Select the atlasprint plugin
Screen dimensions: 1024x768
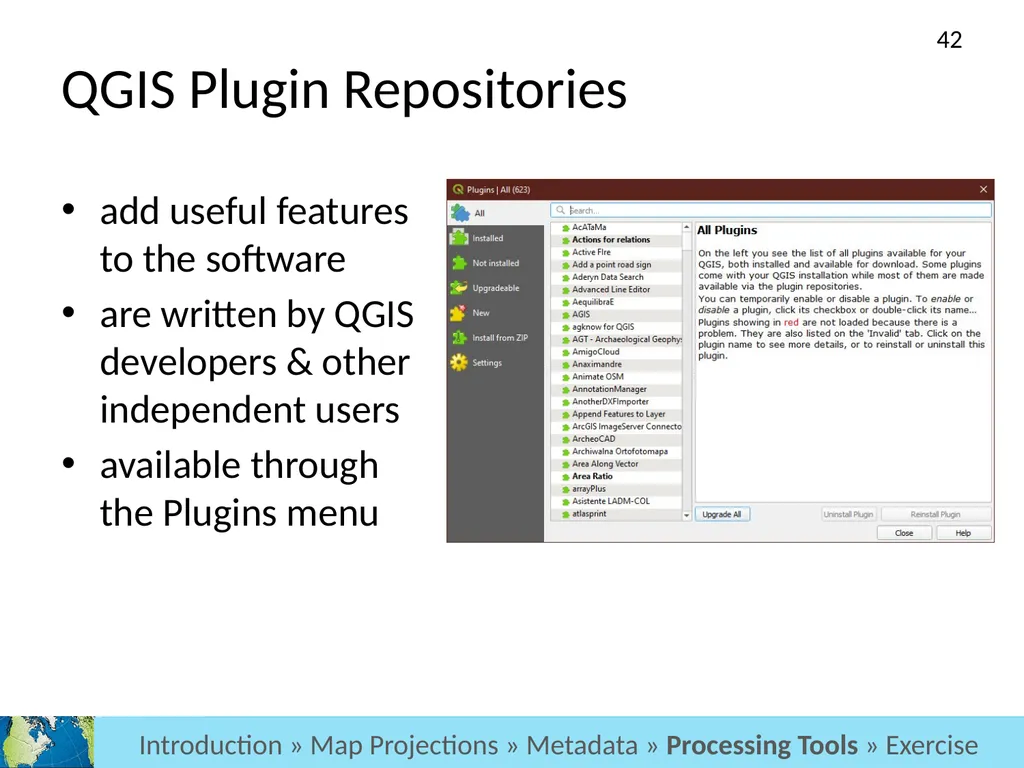616,513
